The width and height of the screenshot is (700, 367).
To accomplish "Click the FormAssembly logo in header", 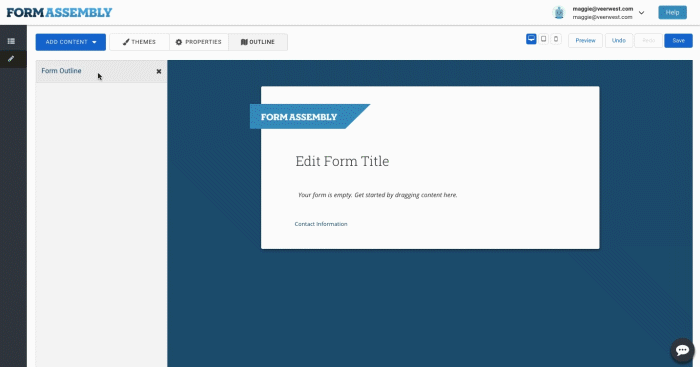I will [x=59, y=13].
